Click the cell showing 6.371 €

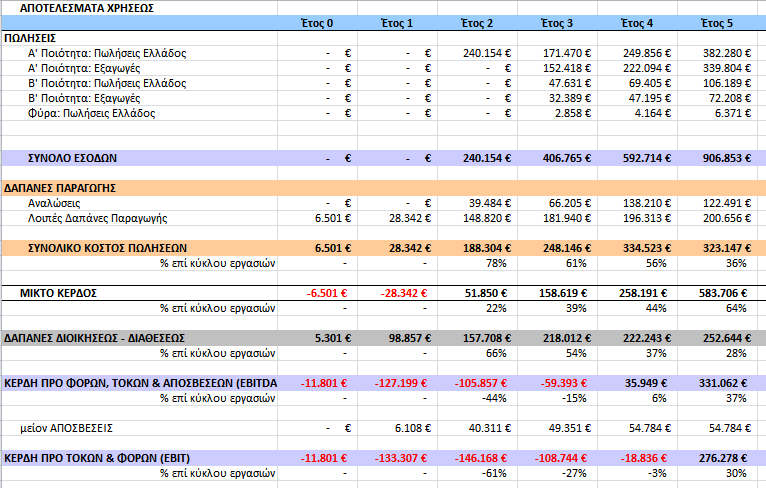733,113
